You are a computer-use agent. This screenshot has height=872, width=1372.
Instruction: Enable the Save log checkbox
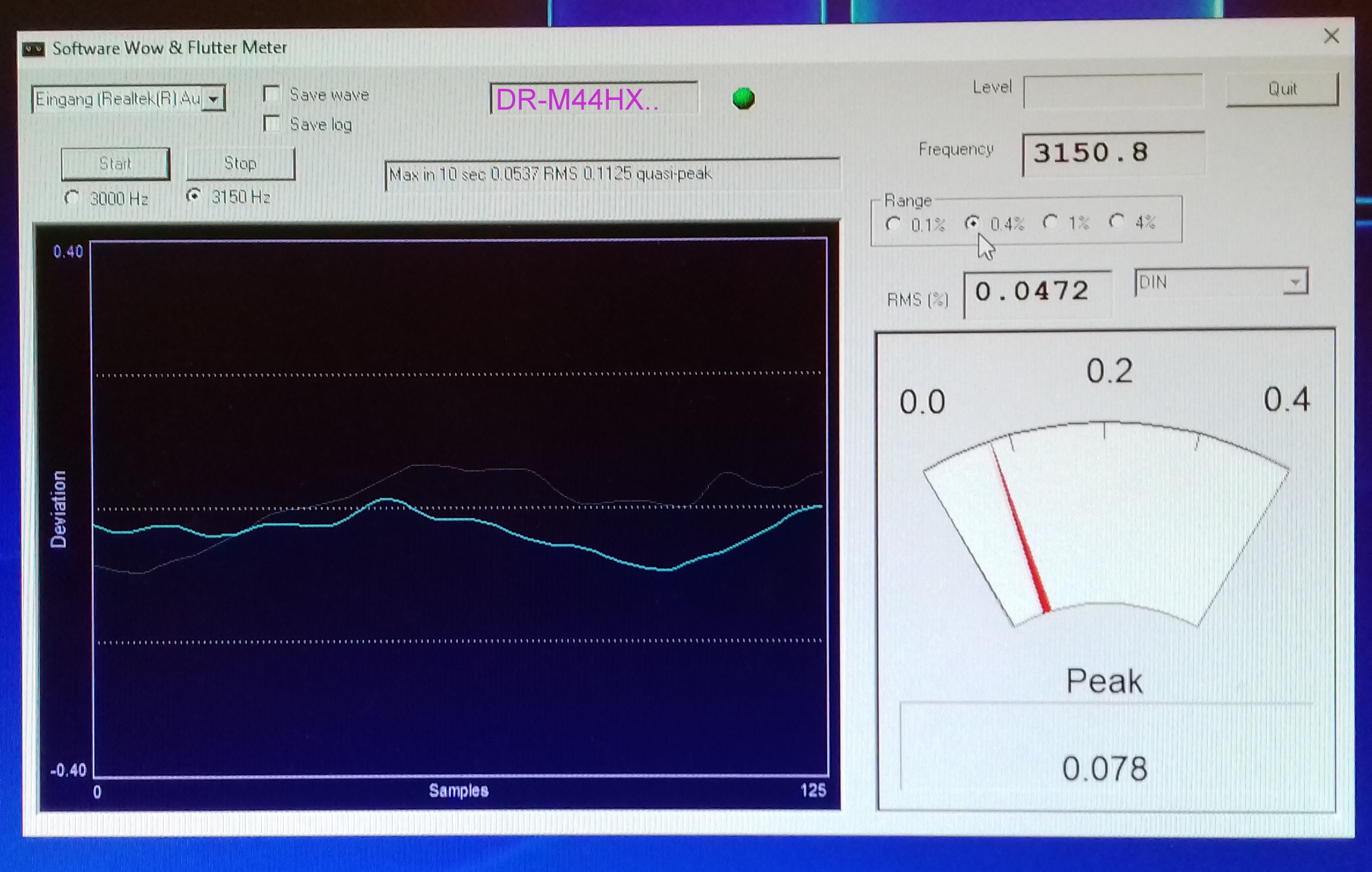pyautogui.click(x=272, y=124)
